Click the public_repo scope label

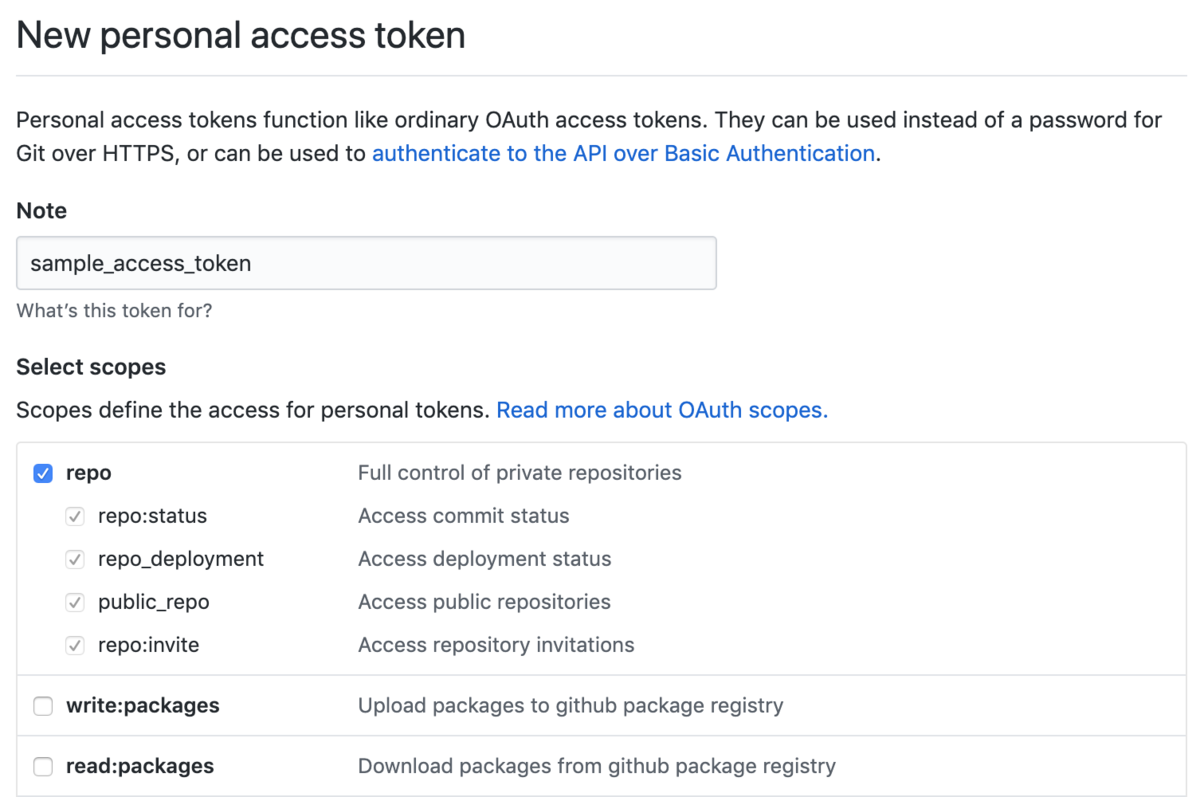click(154, 603)
